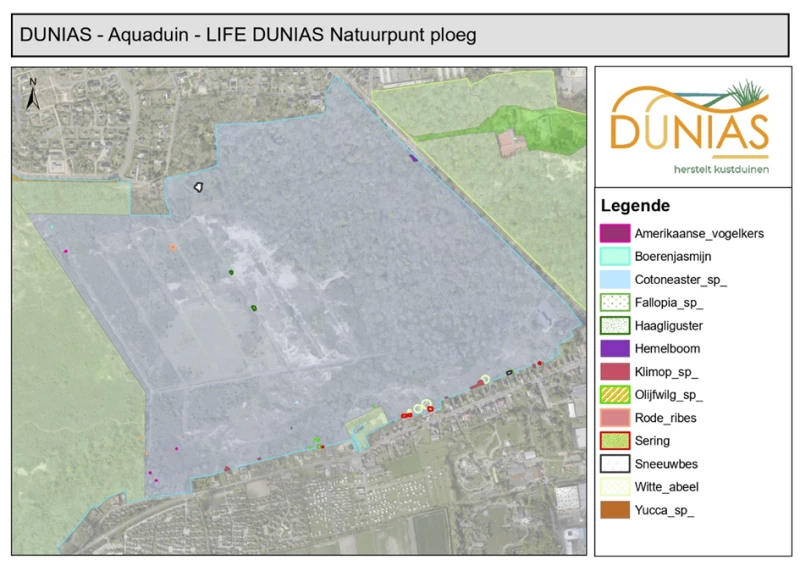Click the Legende heading
The image size is (800, 566).
point(635,206)
